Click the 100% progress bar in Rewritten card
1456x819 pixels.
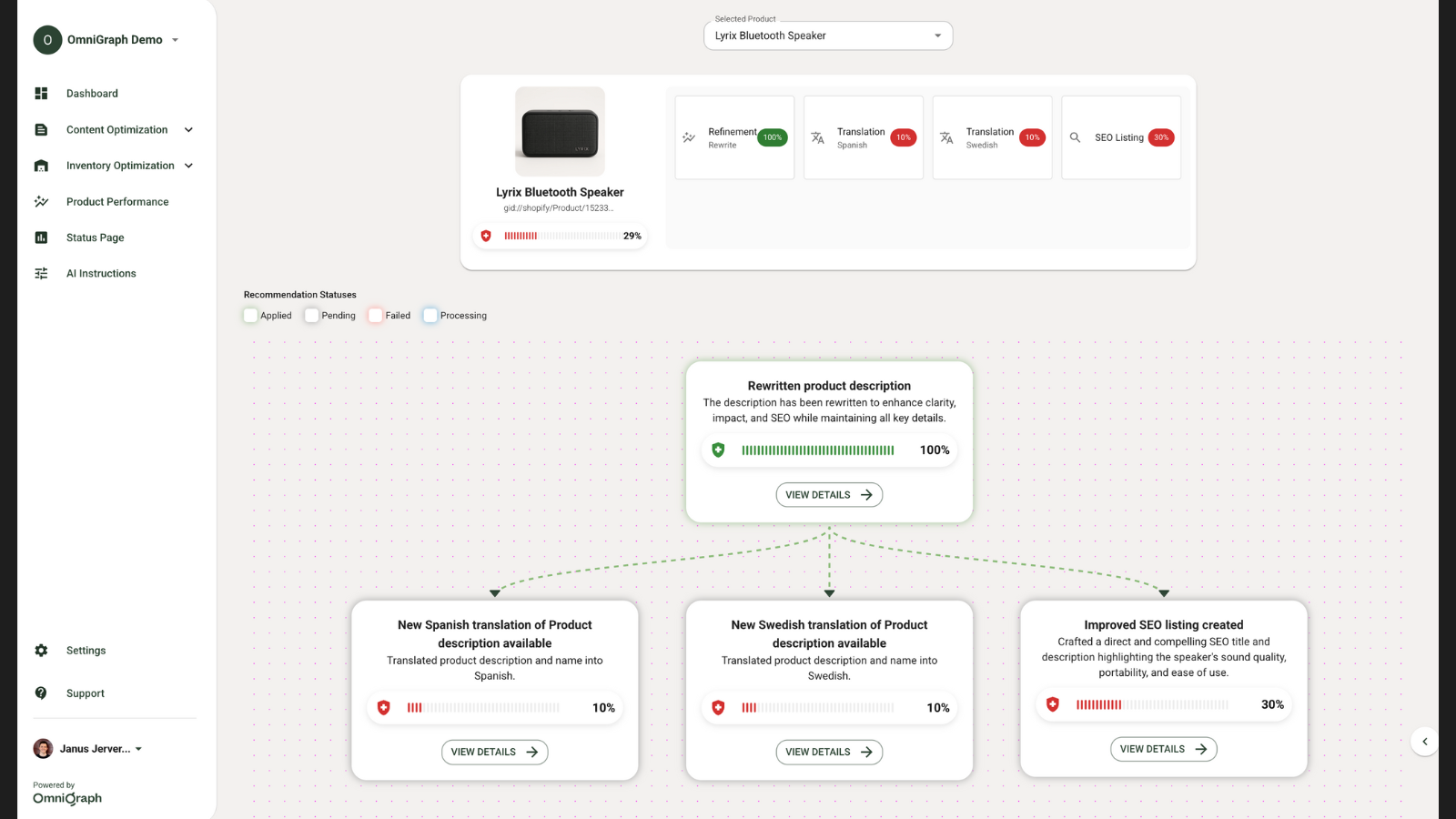[818, 450]
